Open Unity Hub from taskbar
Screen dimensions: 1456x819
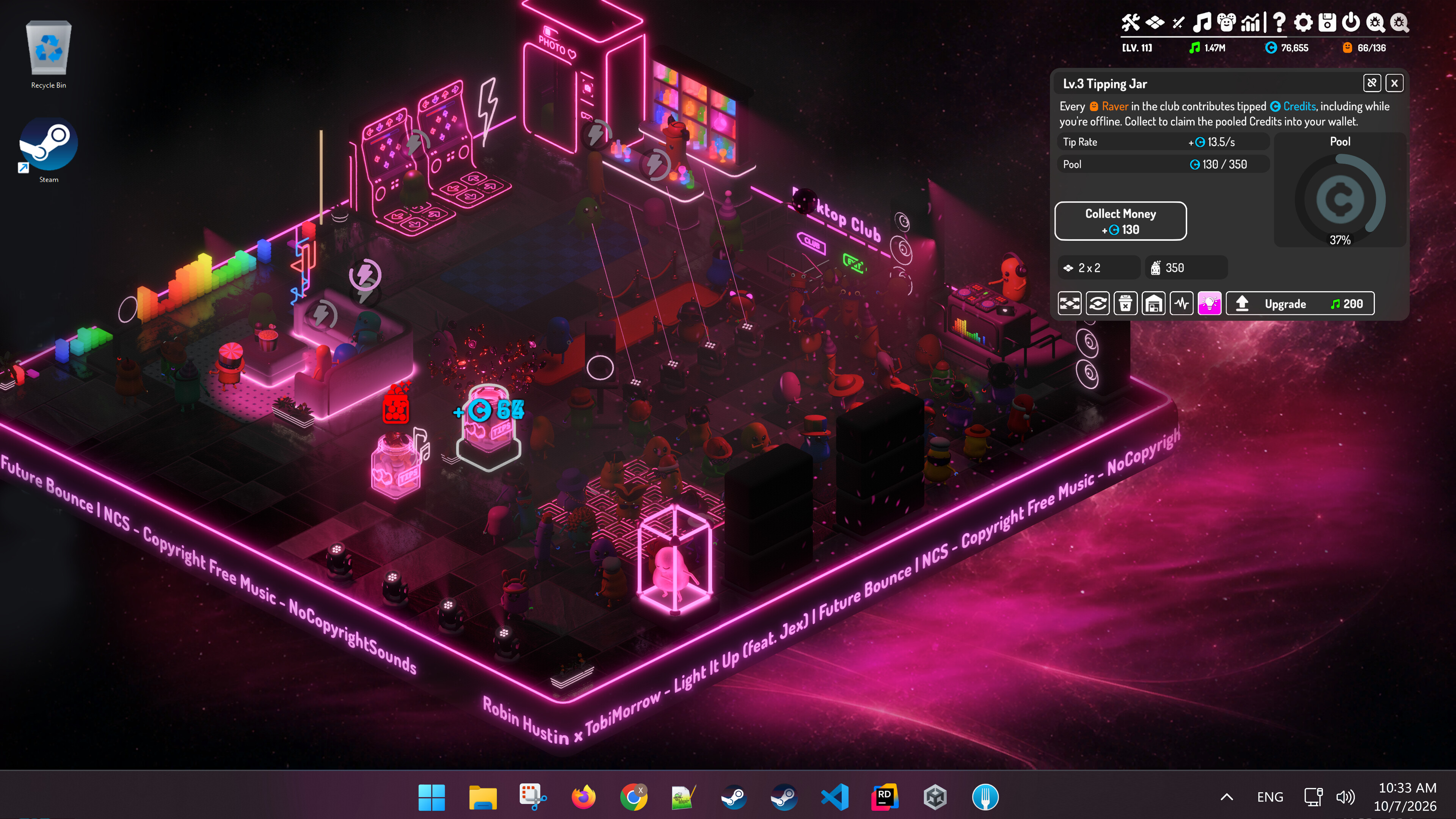935,797
